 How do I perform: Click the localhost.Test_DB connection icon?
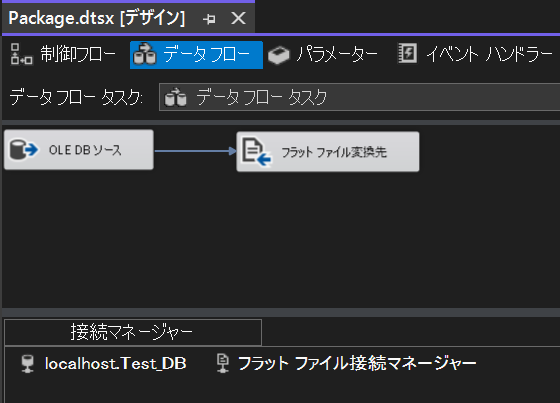click(28, 364)
